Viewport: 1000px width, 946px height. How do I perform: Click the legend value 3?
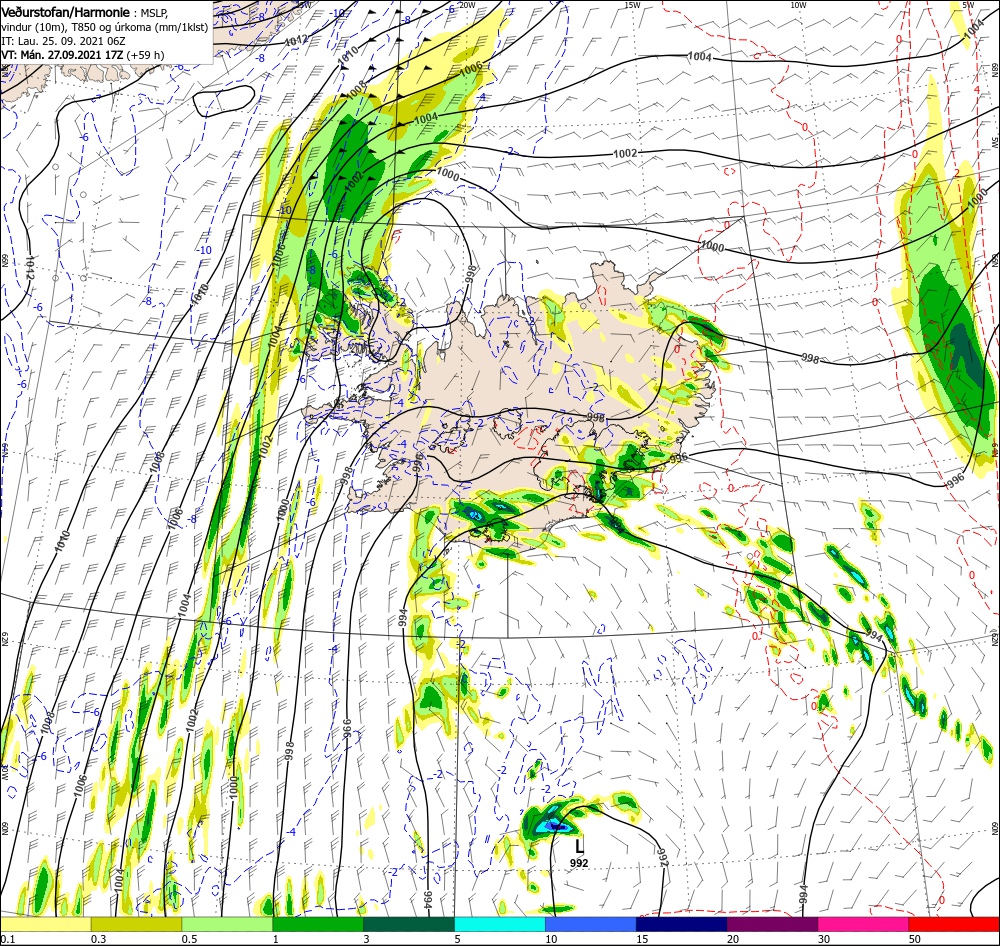[x=367, y=939]
